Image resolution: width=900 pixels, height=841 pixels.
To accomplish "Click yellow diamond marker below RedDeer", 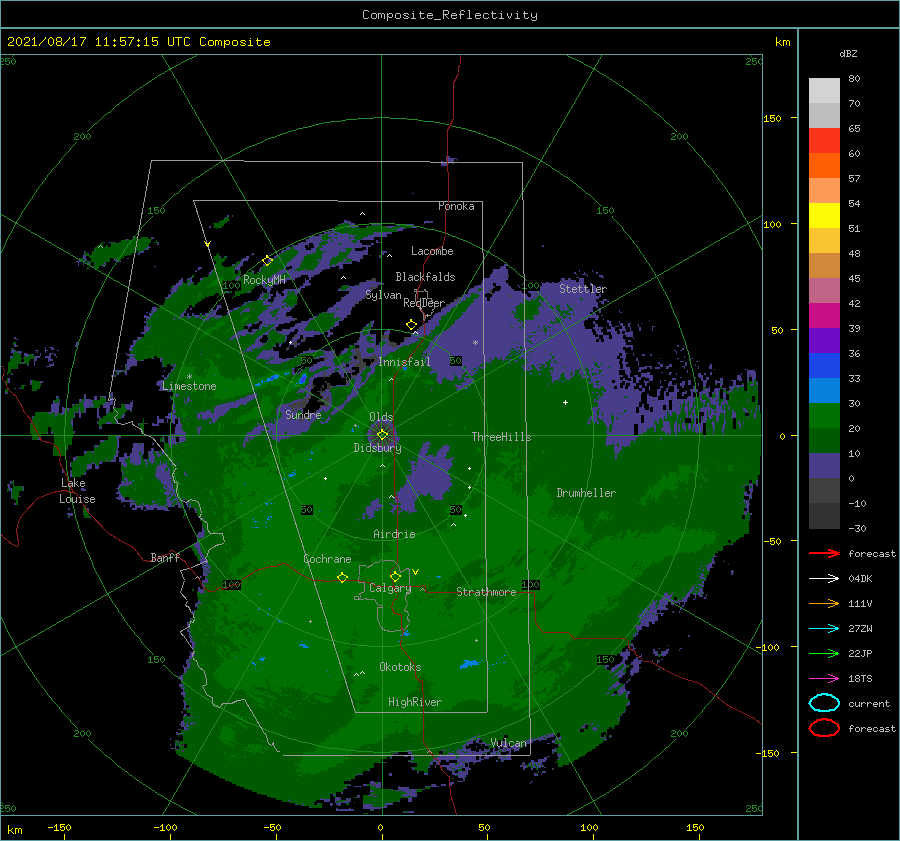I will tap(412, 325).
